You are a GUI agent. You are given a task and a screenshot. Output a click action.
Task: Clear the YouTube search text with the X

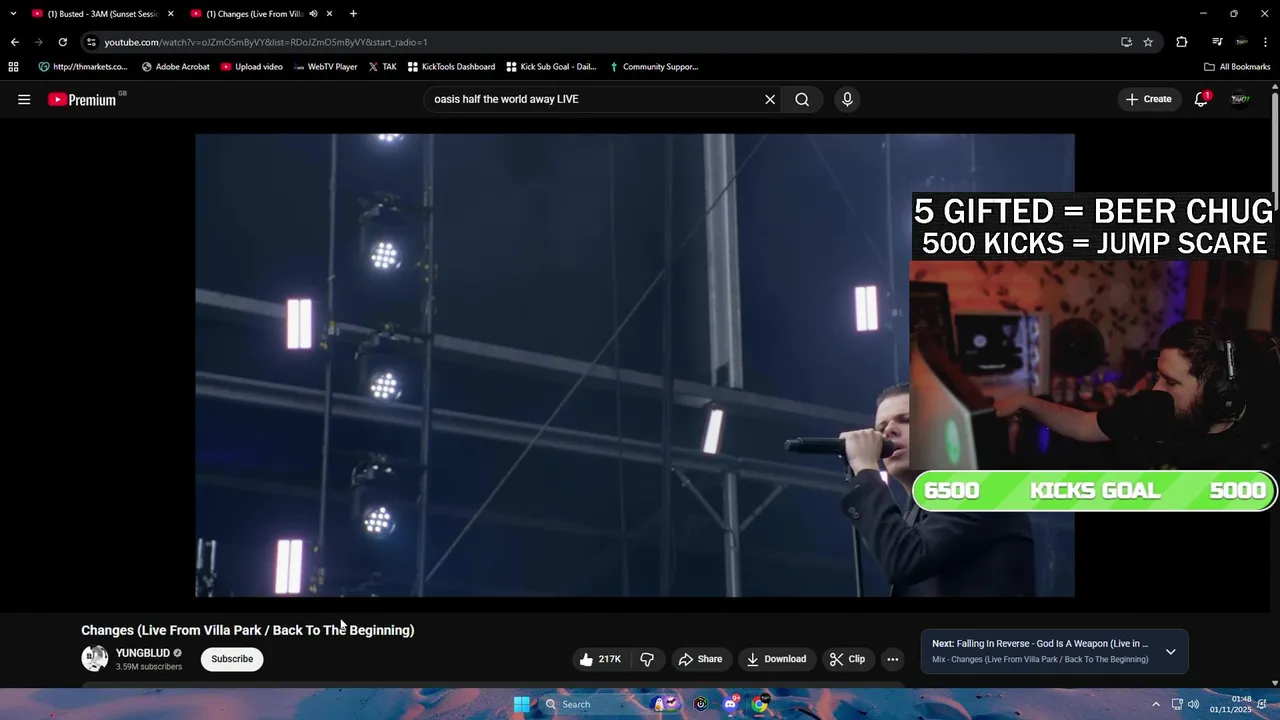(770, 99)
